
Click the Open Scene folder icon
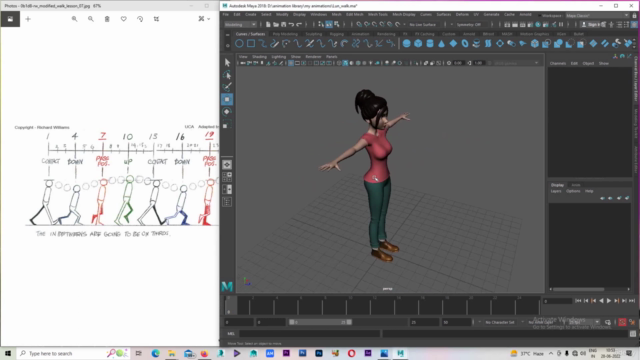tap(276, 24)
